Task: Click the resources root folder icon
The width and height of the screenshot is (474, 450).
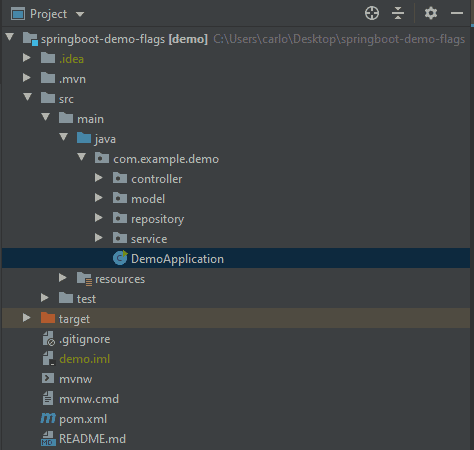Action: click(84, 279)
